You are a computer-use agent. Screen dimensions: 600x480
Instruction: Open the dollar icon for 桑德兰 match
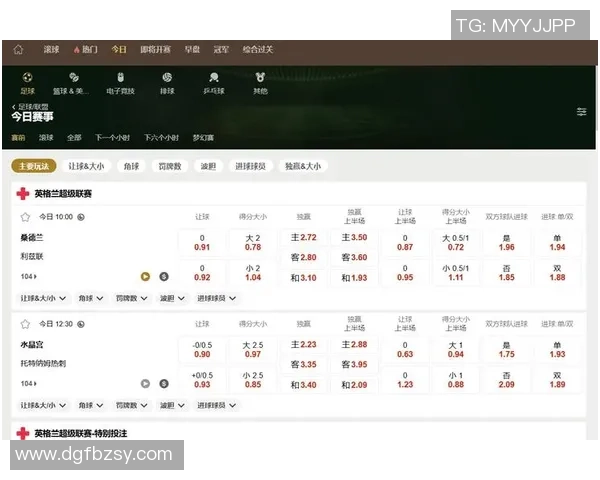click(164, 276)
